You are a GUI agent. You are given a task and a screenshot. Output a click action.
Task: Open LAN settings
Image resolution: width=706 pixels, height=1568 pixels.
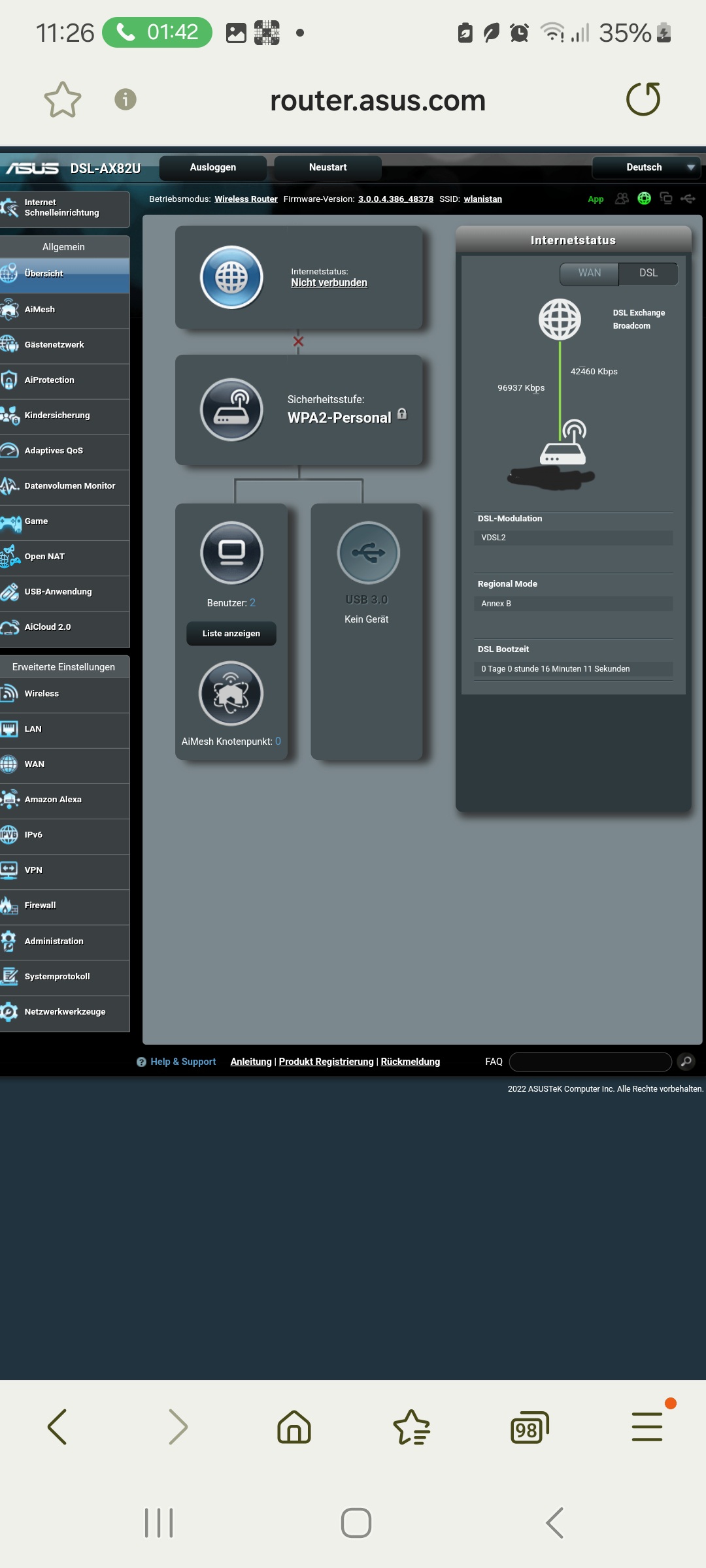tap(65, 729)
